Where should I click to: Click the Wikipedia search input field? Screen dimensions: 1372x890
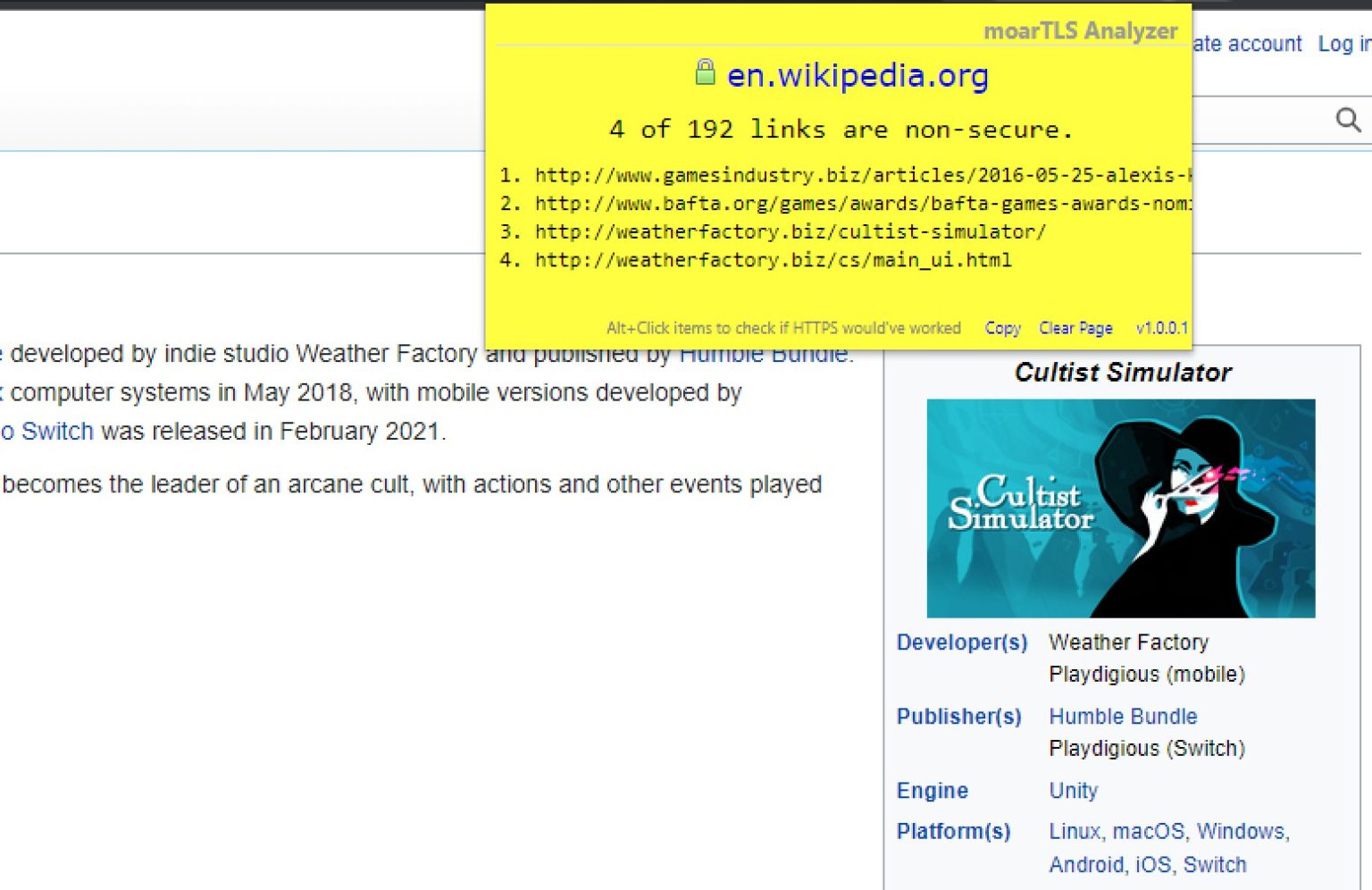pos(1259,120)
